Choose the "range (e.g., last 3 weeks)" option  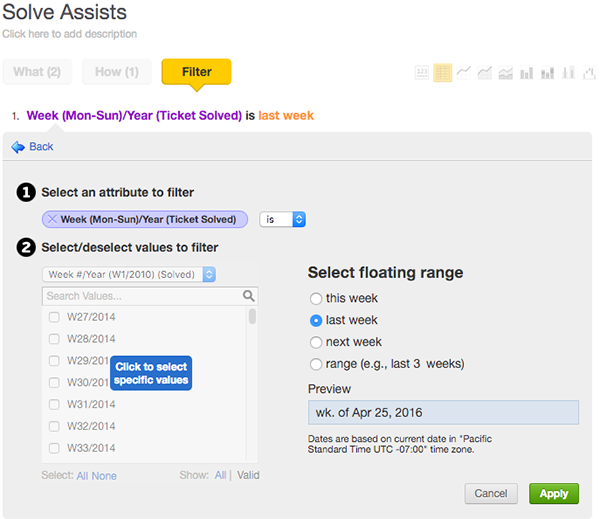[x=316, y=364]
